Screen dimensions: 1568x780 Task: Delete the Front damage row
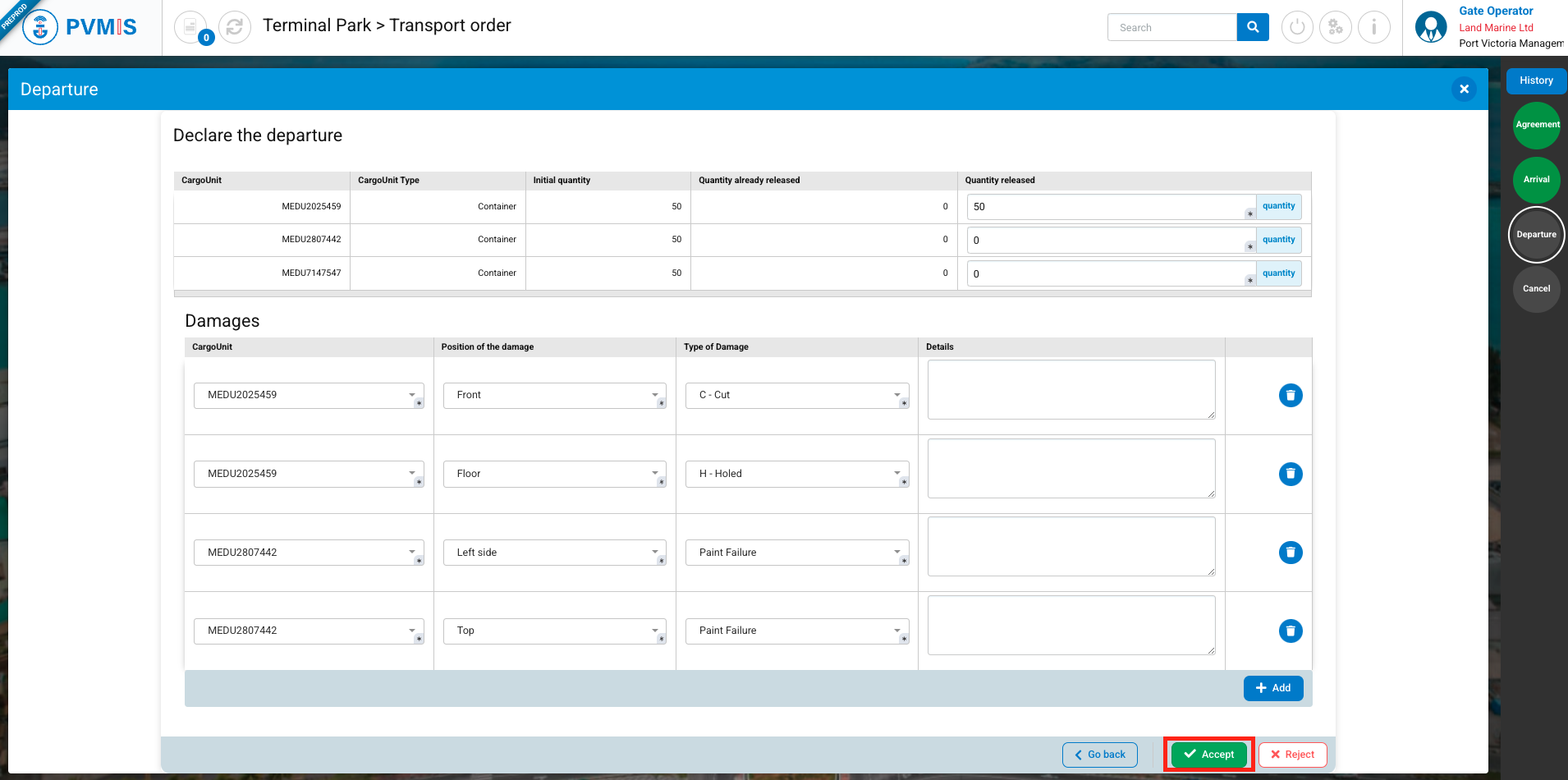point(1290,396)
